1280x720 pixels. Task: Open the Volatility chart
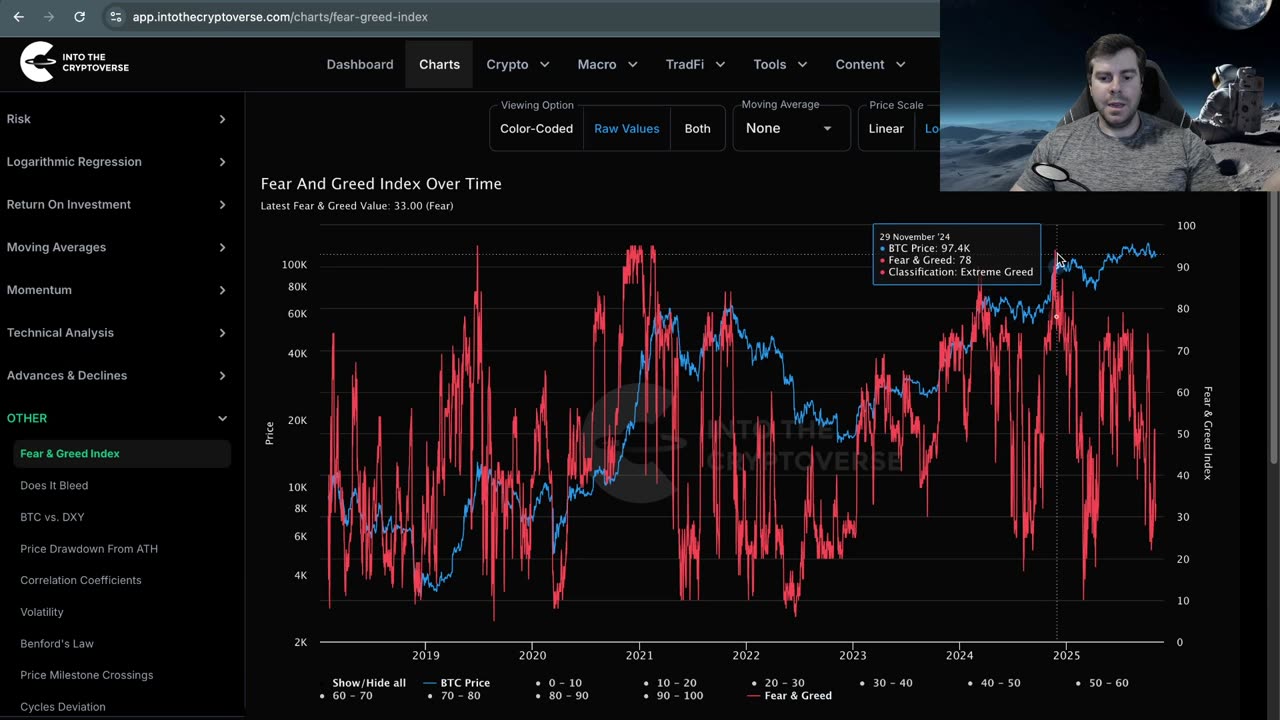[42, 612]
